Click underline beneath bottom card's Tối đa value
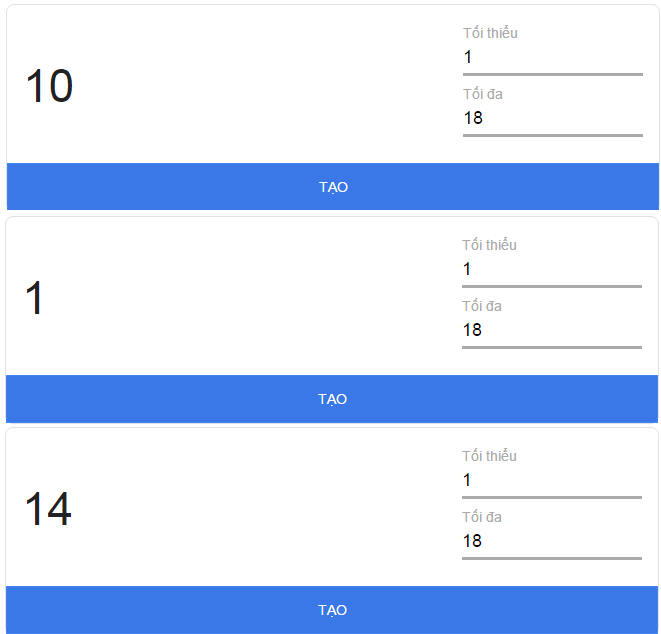This screenshot has width=661, height=634. click(x=551, y=558)
